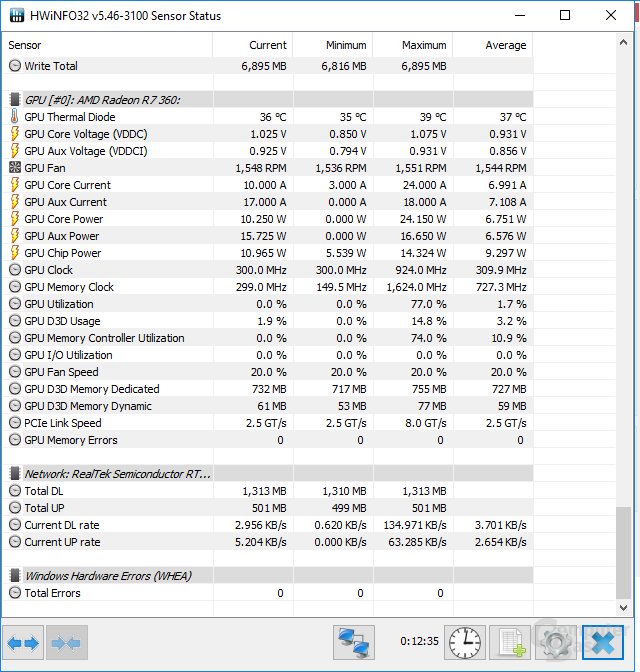Select the GPU D3D Usage label
Viewport: 640px width, 672px height.
point(62,321)
